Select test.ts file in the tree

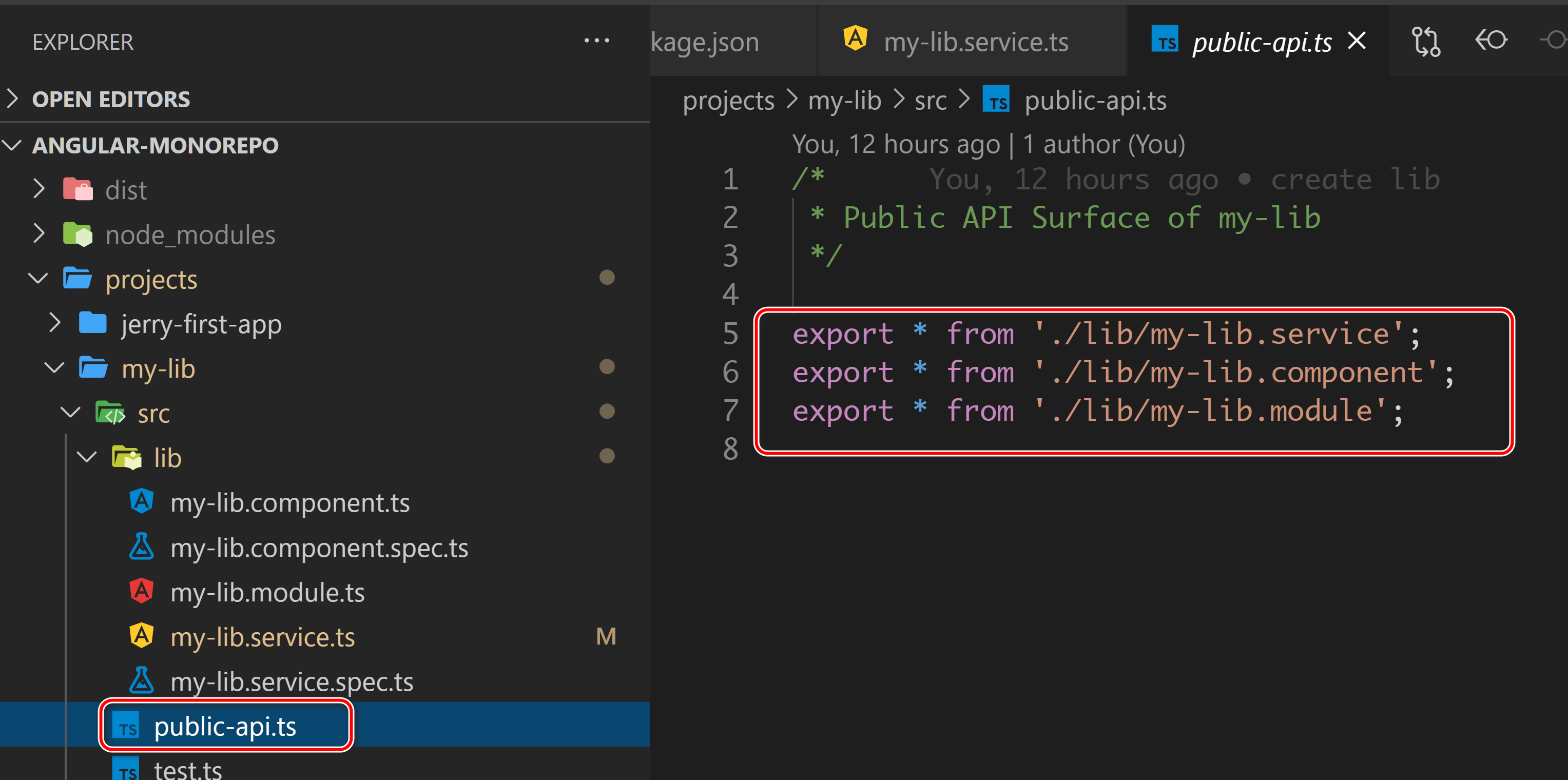click(x=187, y=769)
